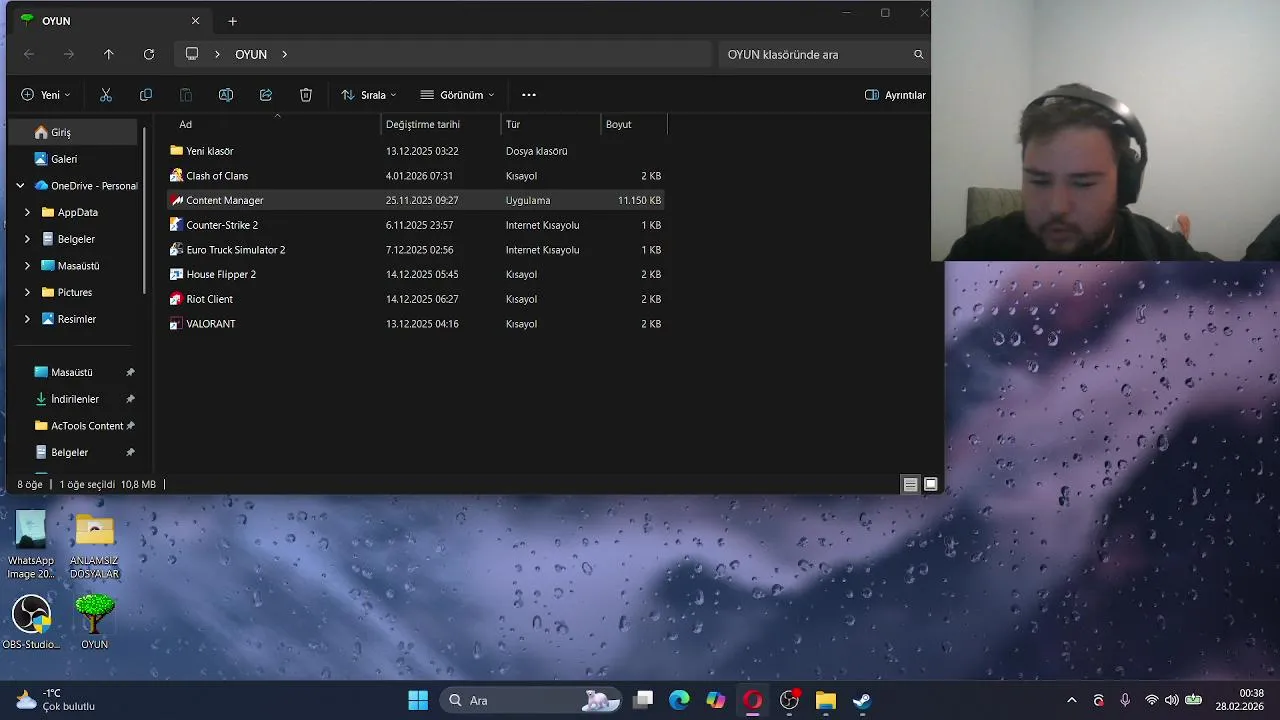
Task: Click the search magnifier icon
Action: click(918, 54)
